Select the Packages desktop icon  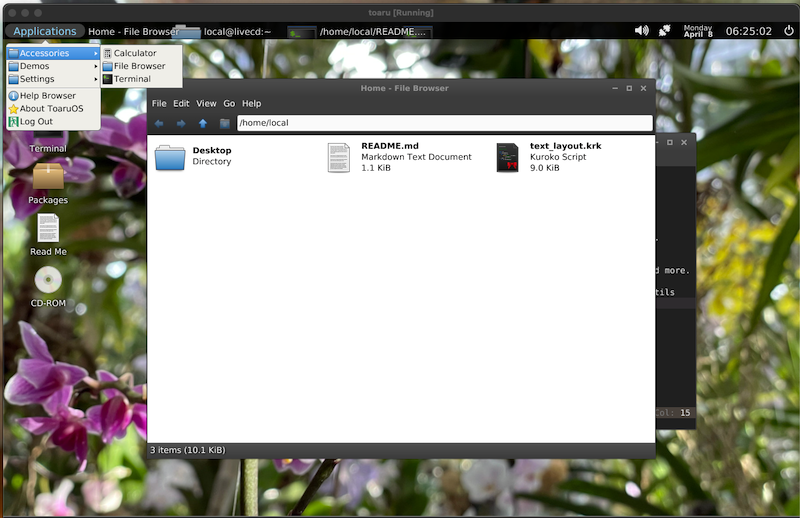tap(48, 178)
